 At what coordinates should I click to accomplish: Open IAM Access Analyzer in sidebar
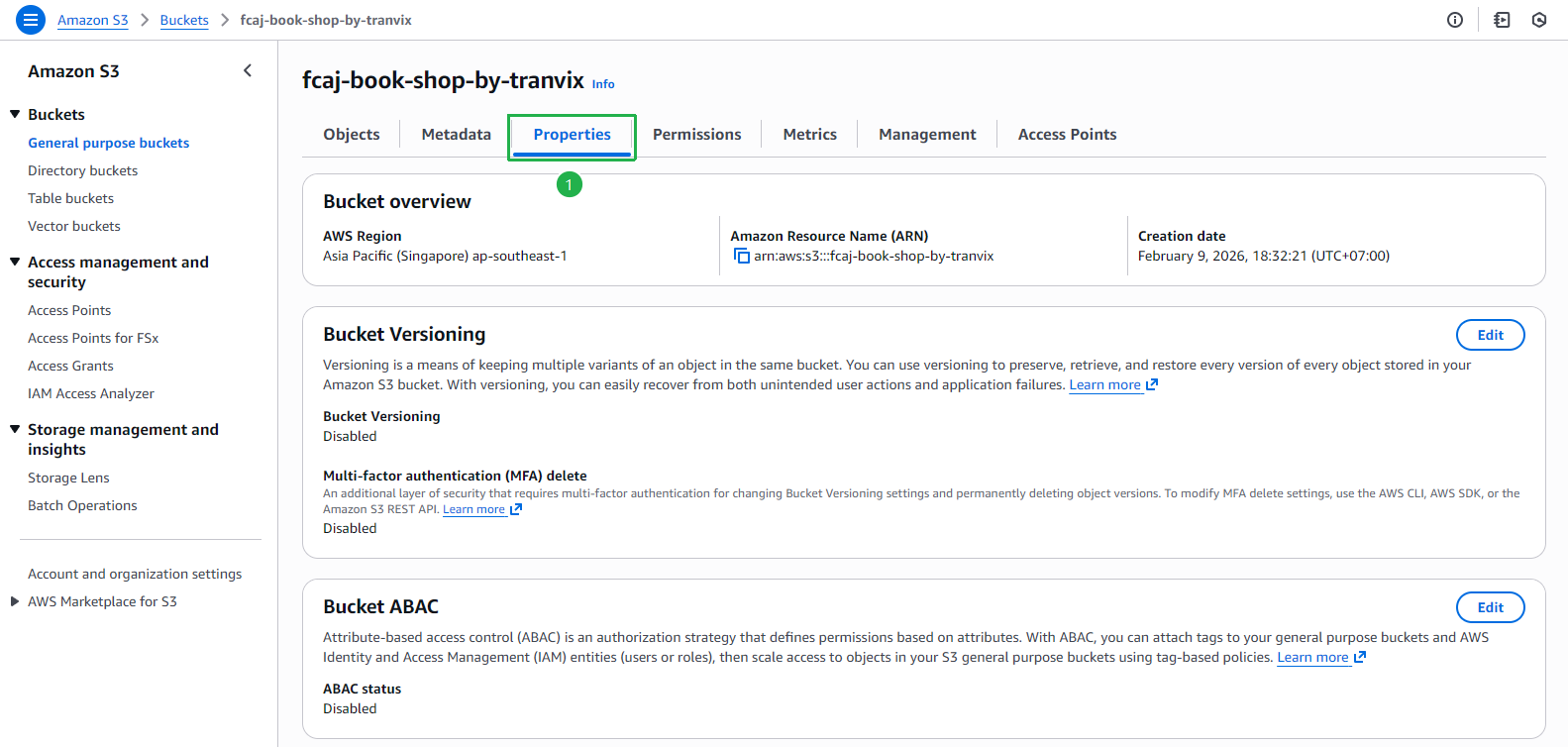point(91,393)
